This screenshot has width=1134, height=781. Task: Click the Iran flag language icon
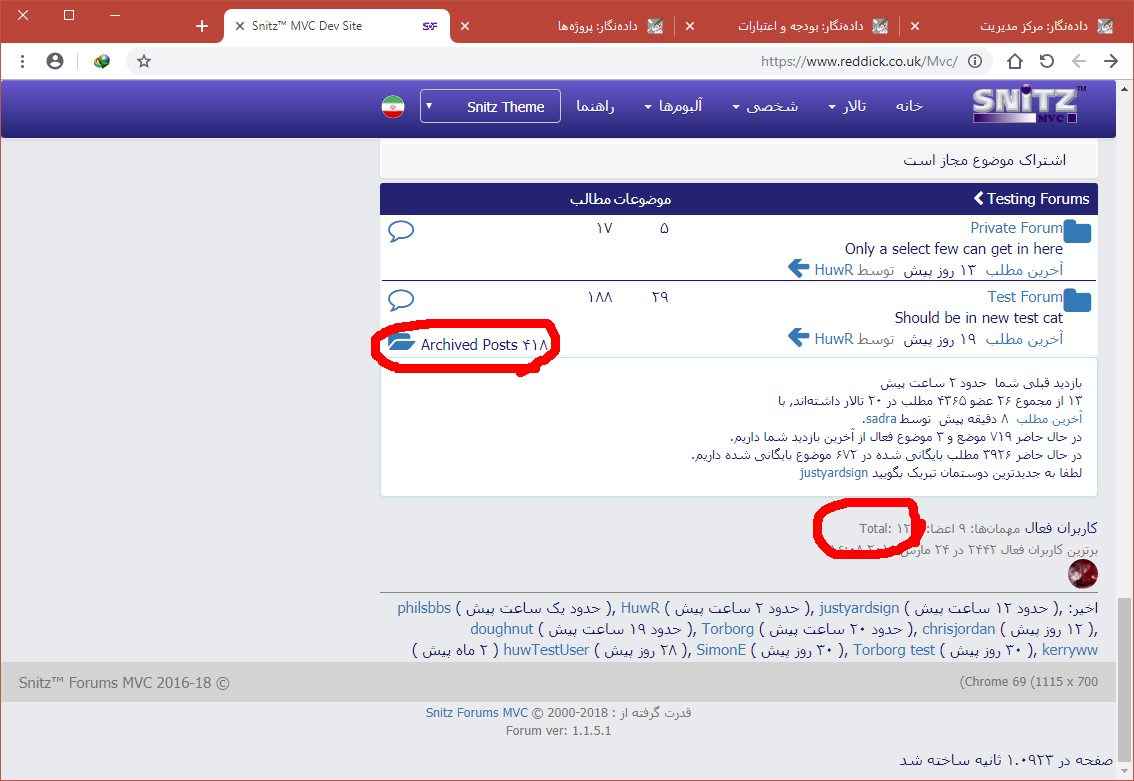pyautogui.click(x=392, y=107)
